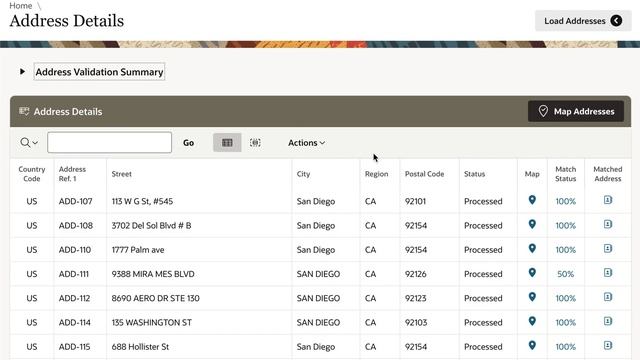Sort by Postal Code column header
Viewport: 640px width, 360px height.
(x=424, y=174)
